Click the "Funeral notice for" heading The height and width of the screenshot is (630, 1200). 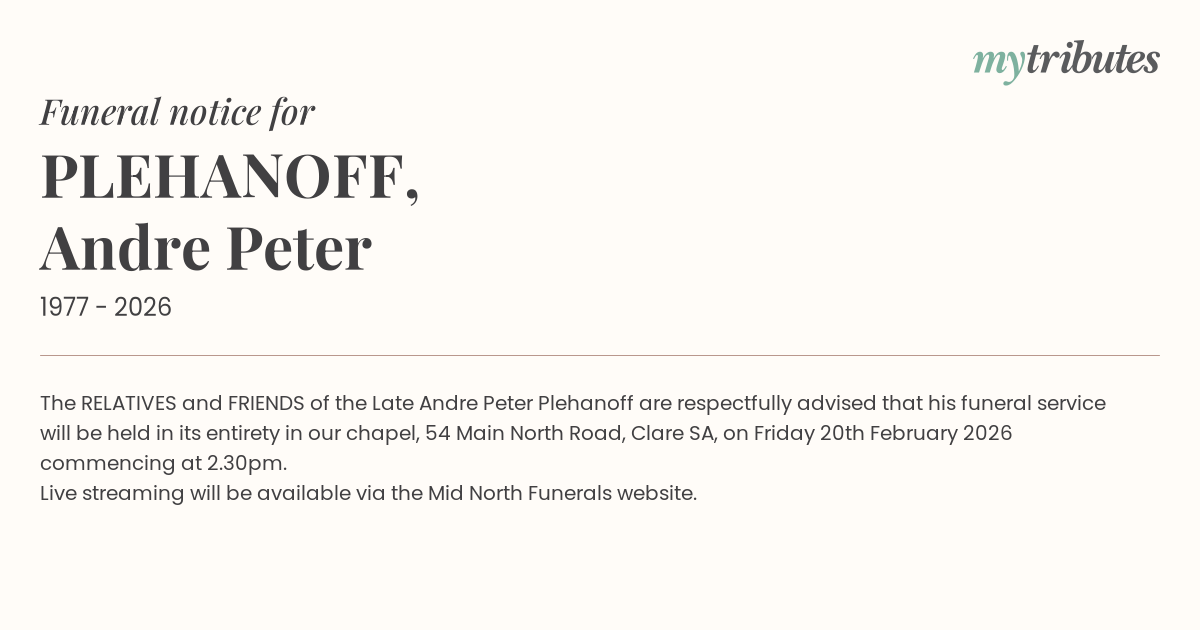click(x=177, y=112)
